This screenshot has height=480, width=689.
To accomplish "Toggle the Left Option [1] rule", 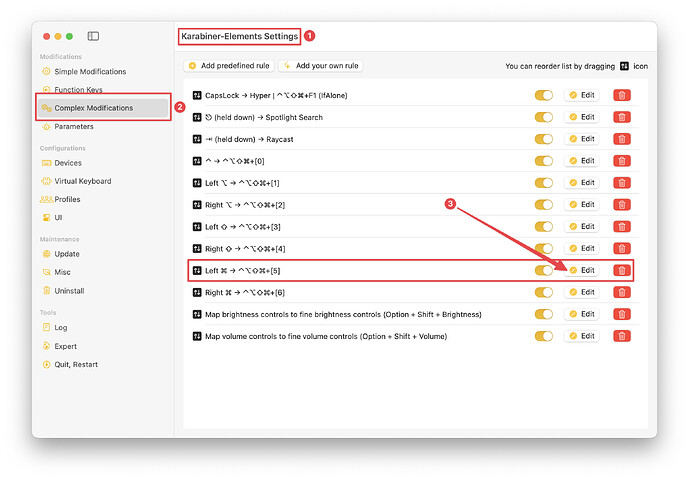I will click(544, 183).
